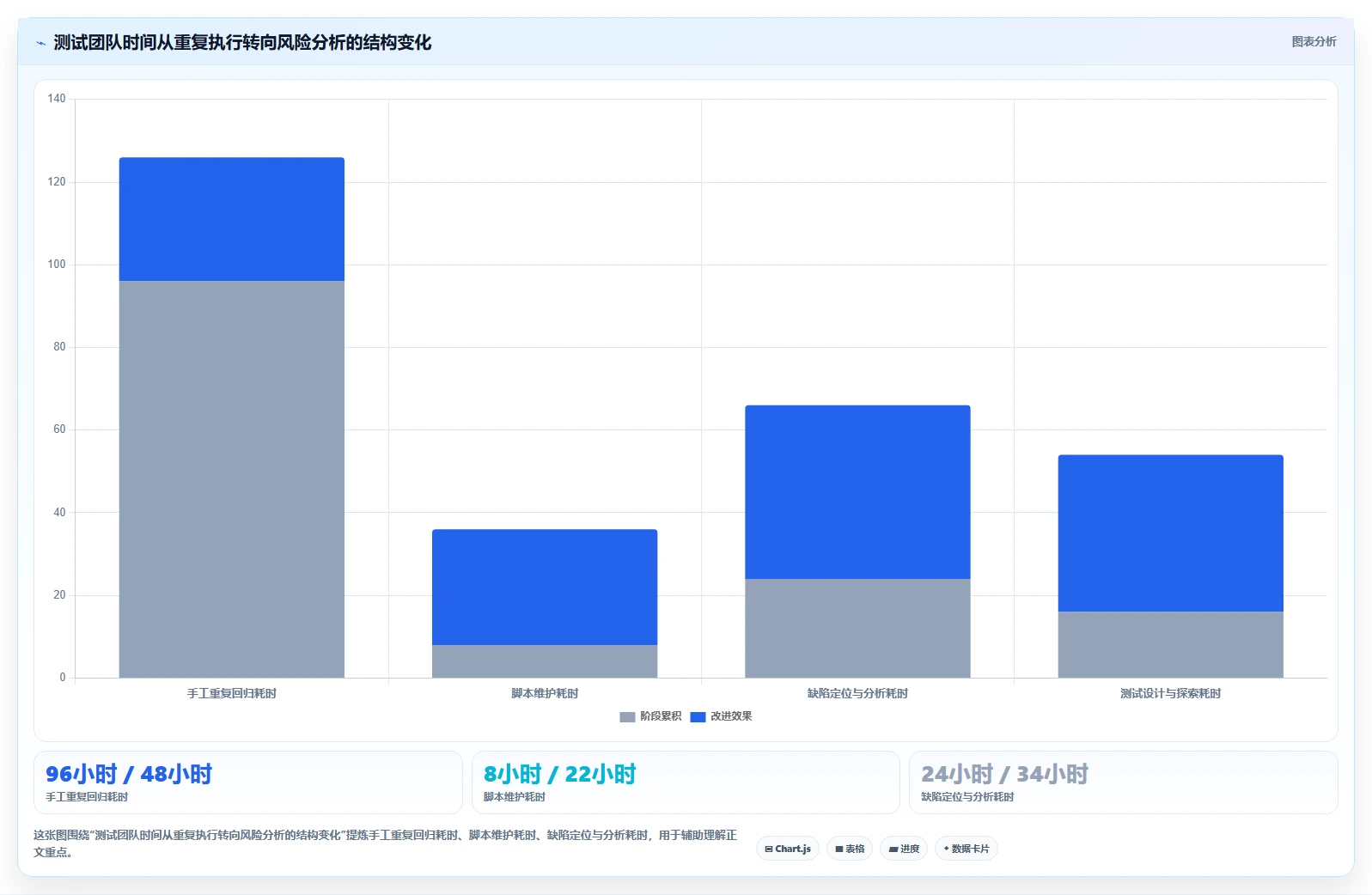Select blue segment of 脚本维护耗时 bar
The height and width of the screenshot is (895, 1372).
pyautogui.click(x=545, y=587)
